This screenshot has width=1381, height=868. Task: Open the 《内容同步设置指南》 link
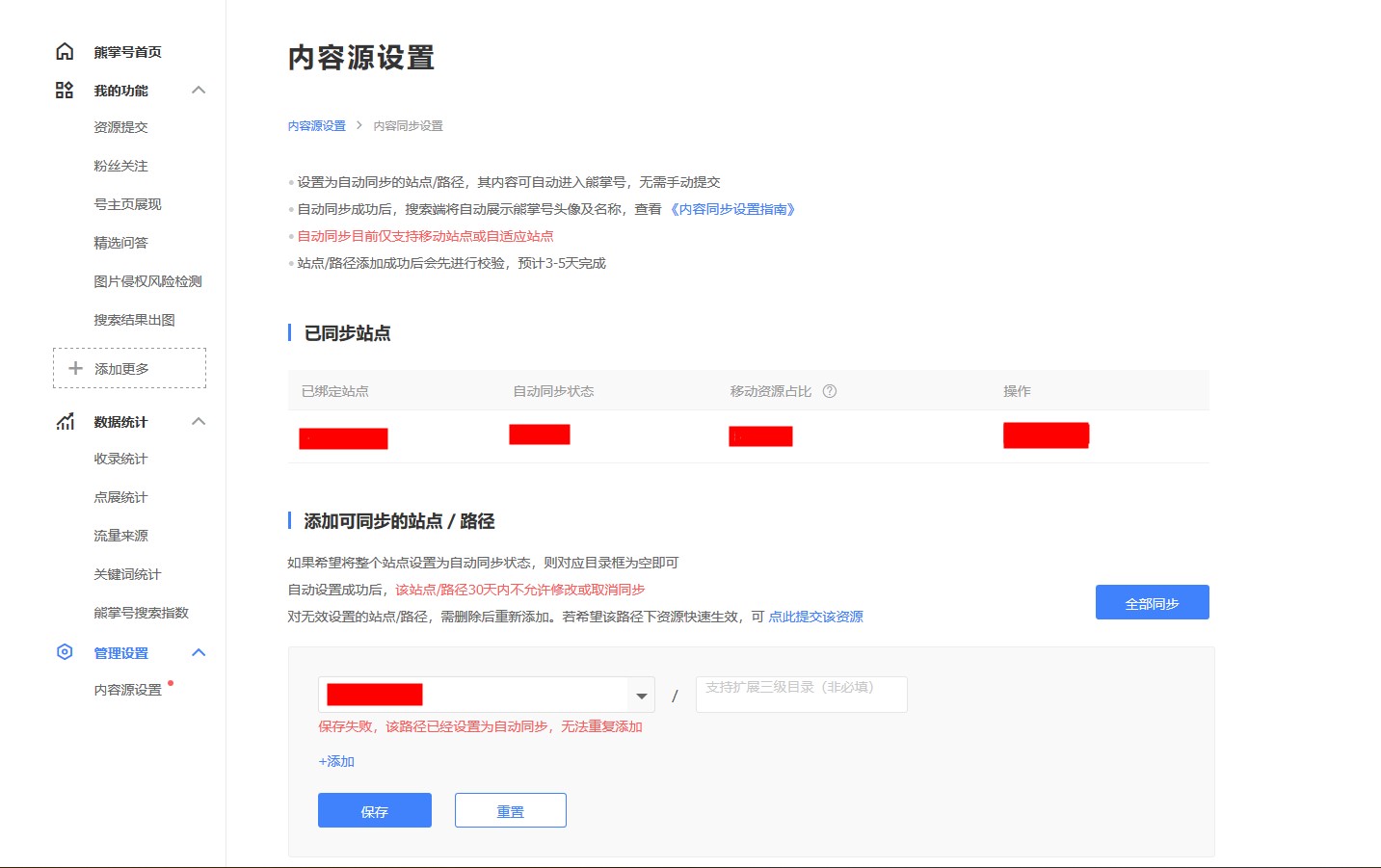coord(732,209)
